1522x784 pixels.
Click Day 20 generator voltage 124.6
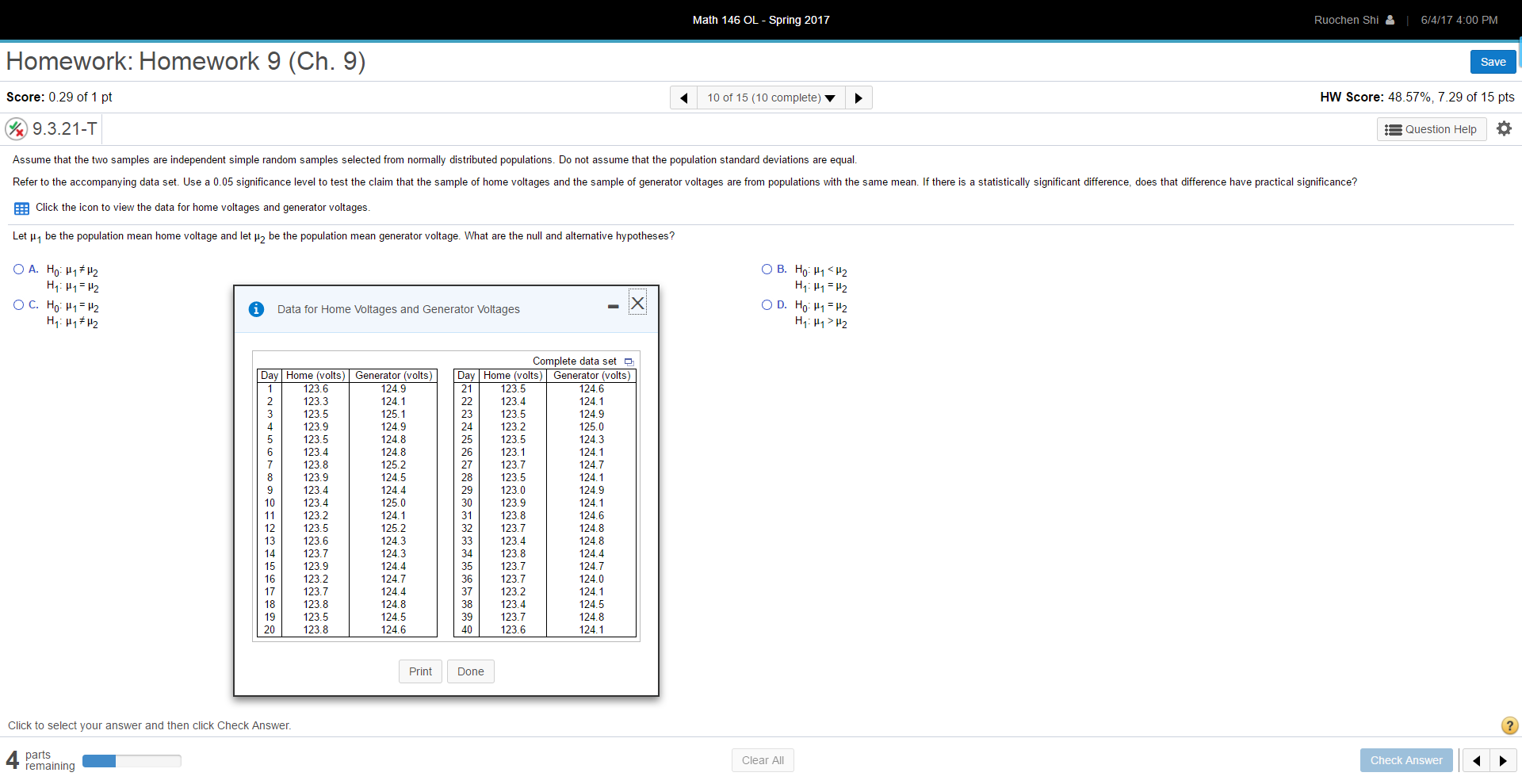[393, 630]
